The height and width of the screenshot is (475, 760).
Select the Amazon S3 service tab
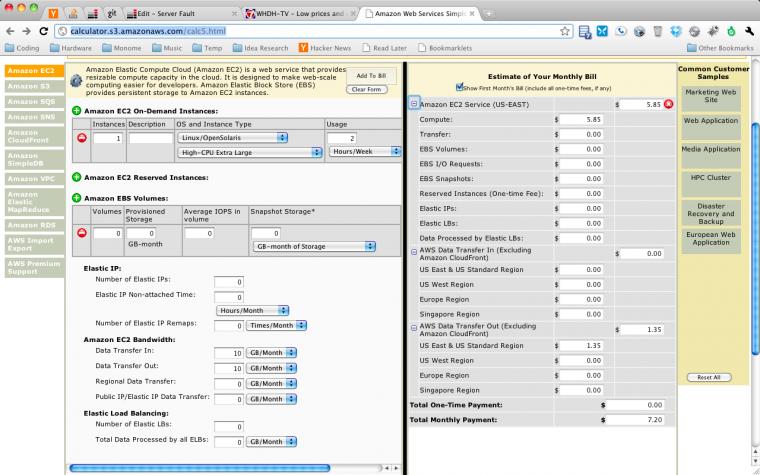[x=34, y=86]
